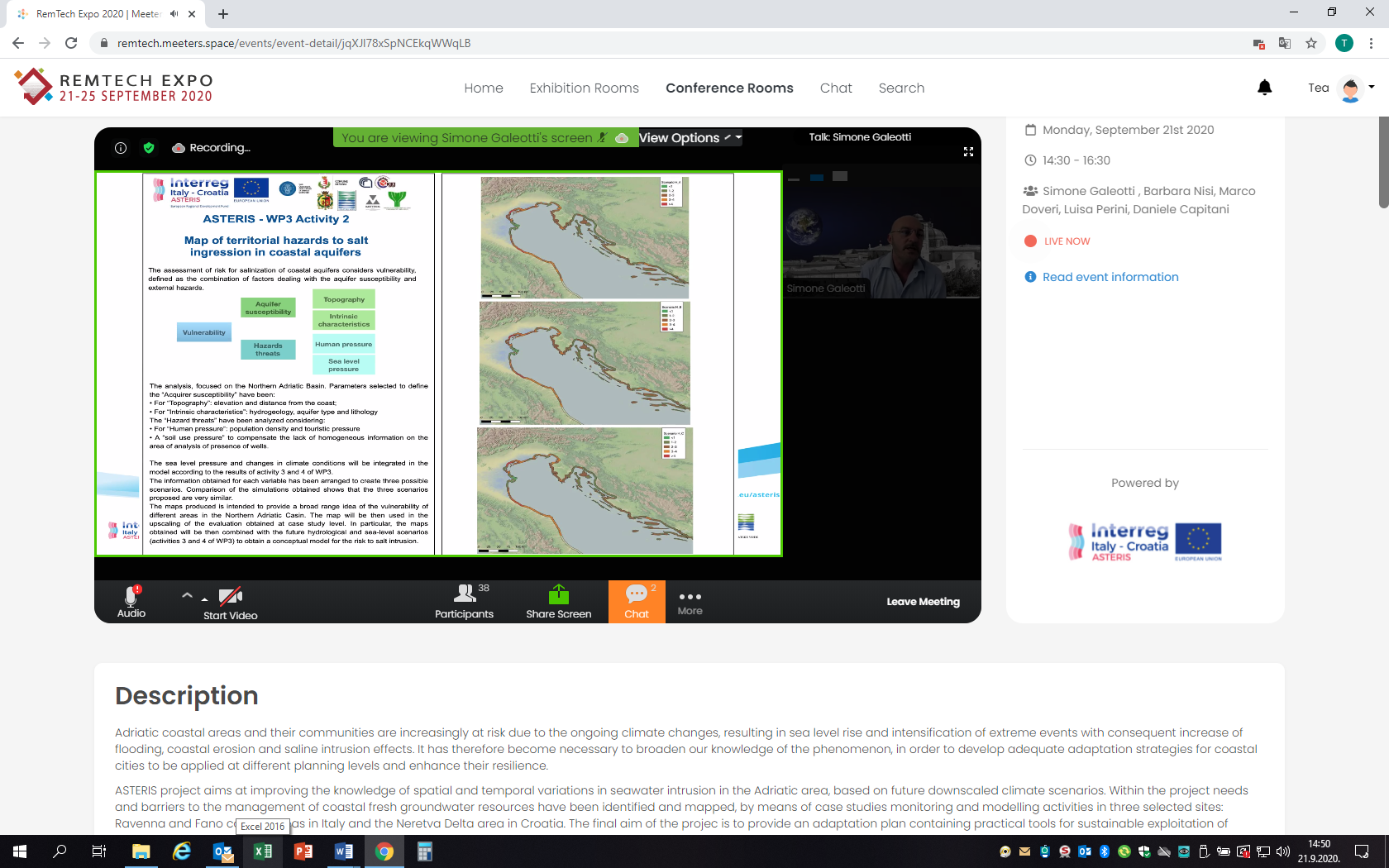Expand audio settings caret next to Audio
Image resolution: width=1389 pixels, height=868 pixels.
click(x=187, y=595)
